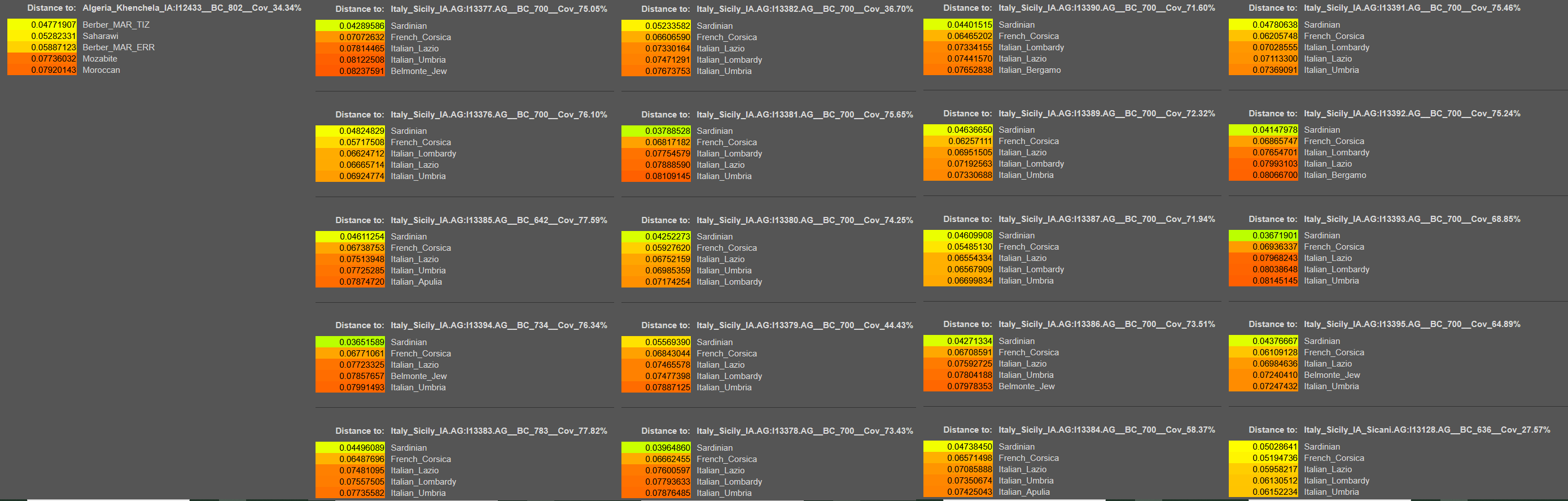Select distance value 0.08109145
1568x501 pixels.
[x=656, y=176]
